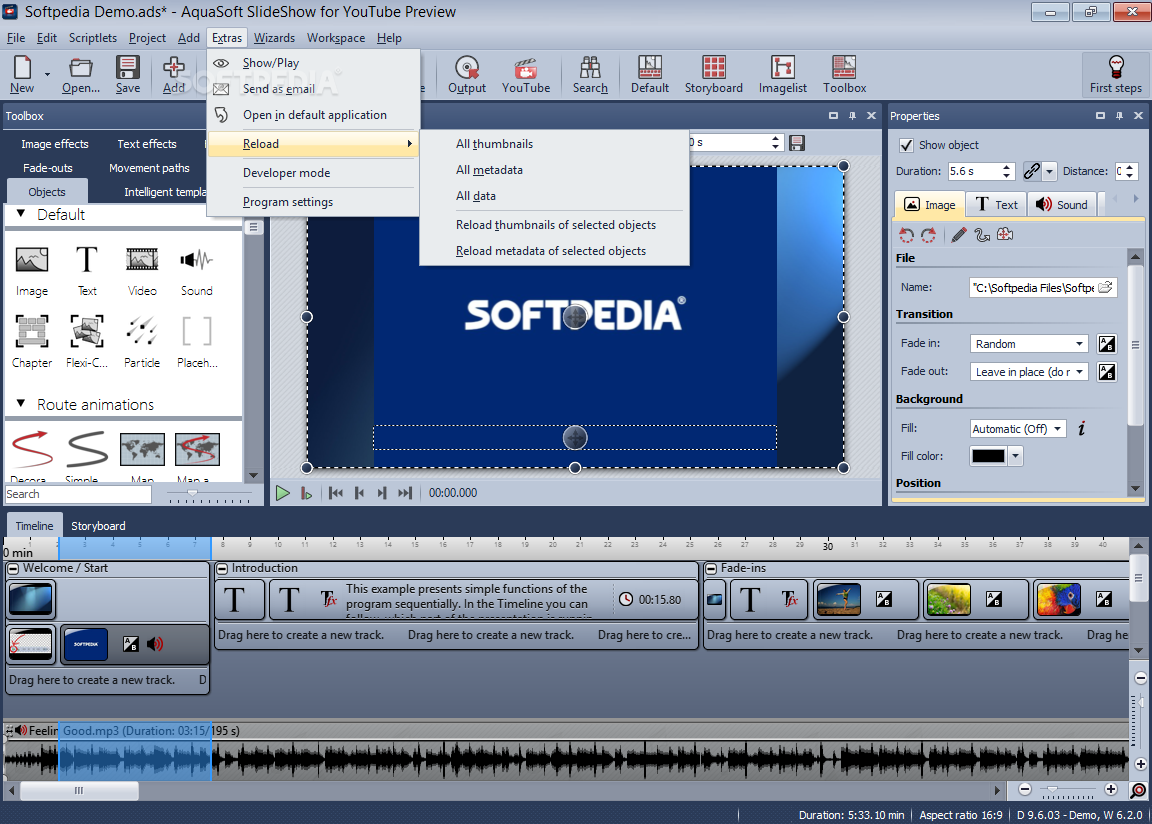Open the File menu
The width and height of the screenshot is (1152, 824).
tap(15, 37)
